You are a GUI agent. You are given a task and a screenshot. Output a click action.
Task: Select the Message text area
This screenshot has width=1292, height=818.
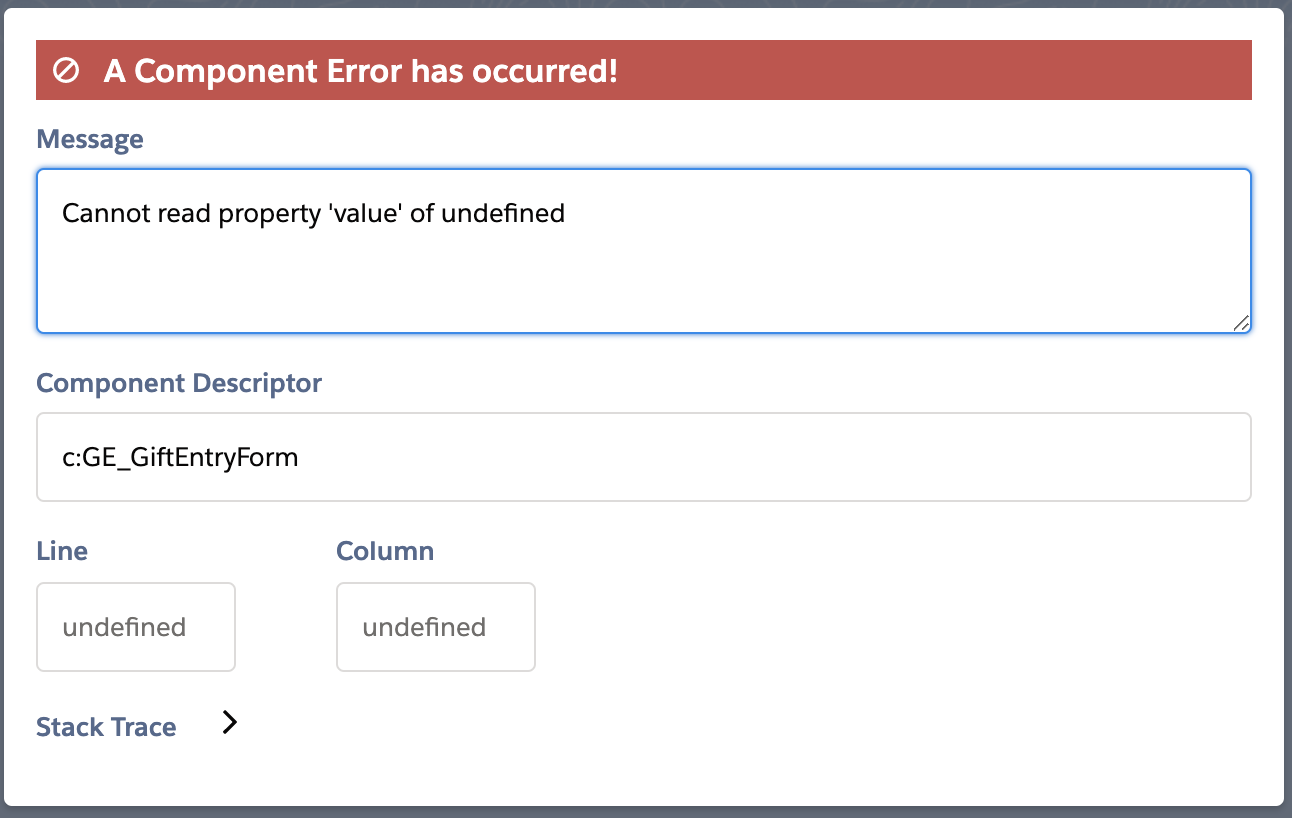point(643,250)
